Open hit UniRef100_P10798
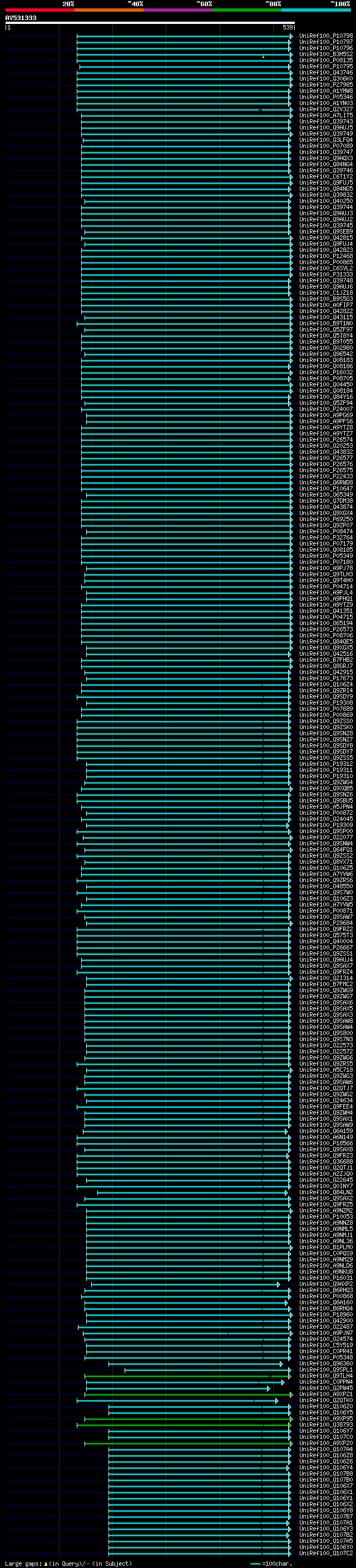 [326, 36]
